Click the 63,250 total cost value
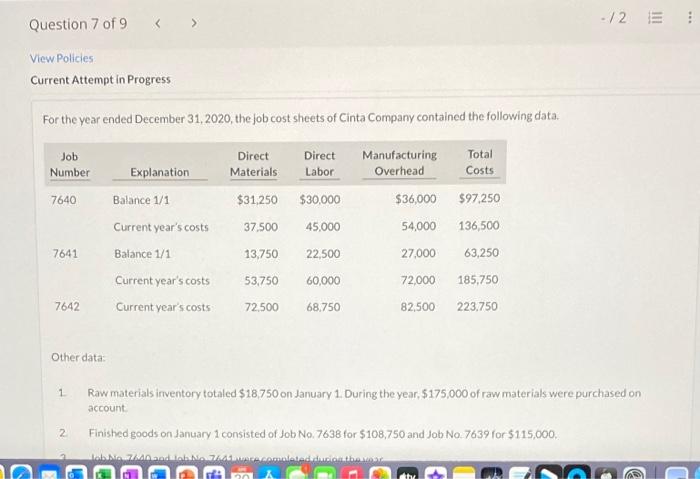The width and height of the screenshot is (700, 479). [481, 253]
